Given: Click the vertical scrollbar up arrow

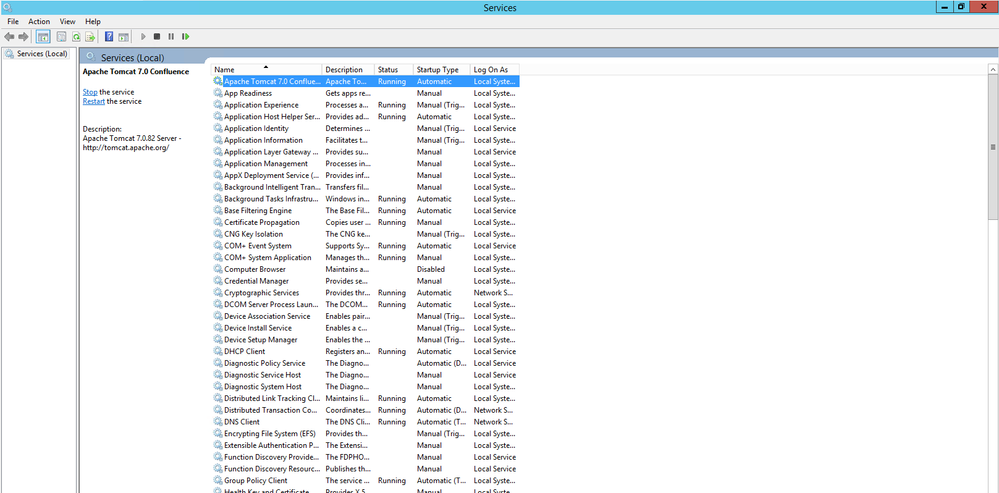Looking at the screenshot, I should pyautogui.click(x=993, y=68).
